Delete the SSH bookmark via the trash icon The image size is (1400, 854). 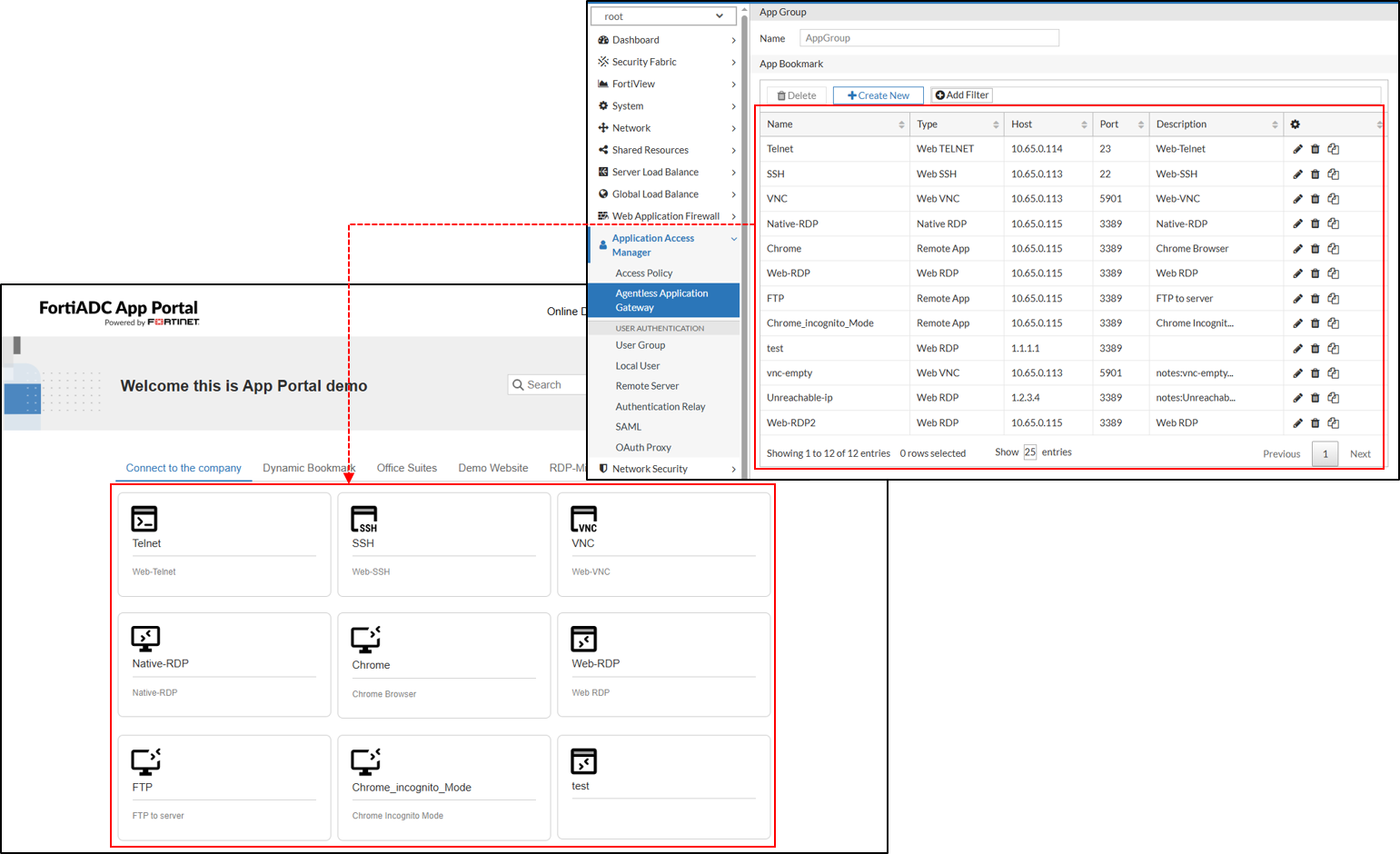point(1316,173)
